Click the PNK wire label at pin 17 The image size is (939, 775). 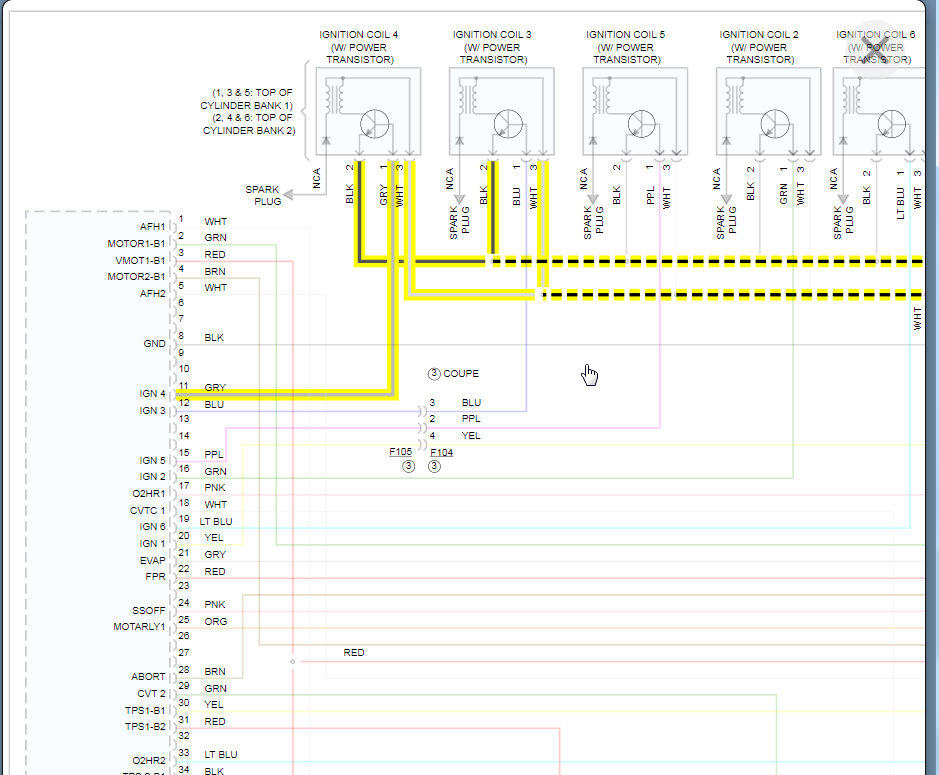(x=214, y=488)
